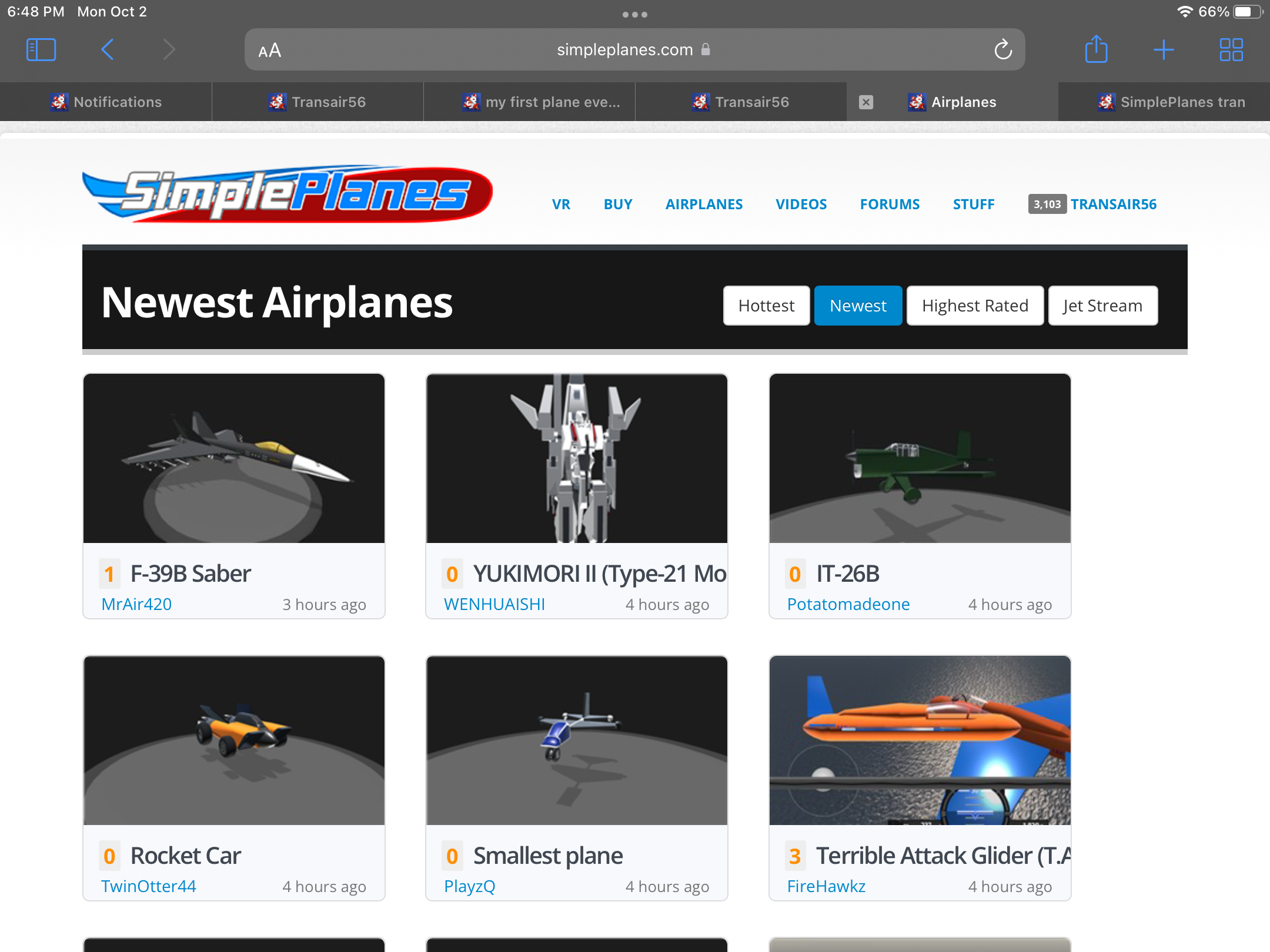Sort airplanes by Highest Rated

point(975,306)
